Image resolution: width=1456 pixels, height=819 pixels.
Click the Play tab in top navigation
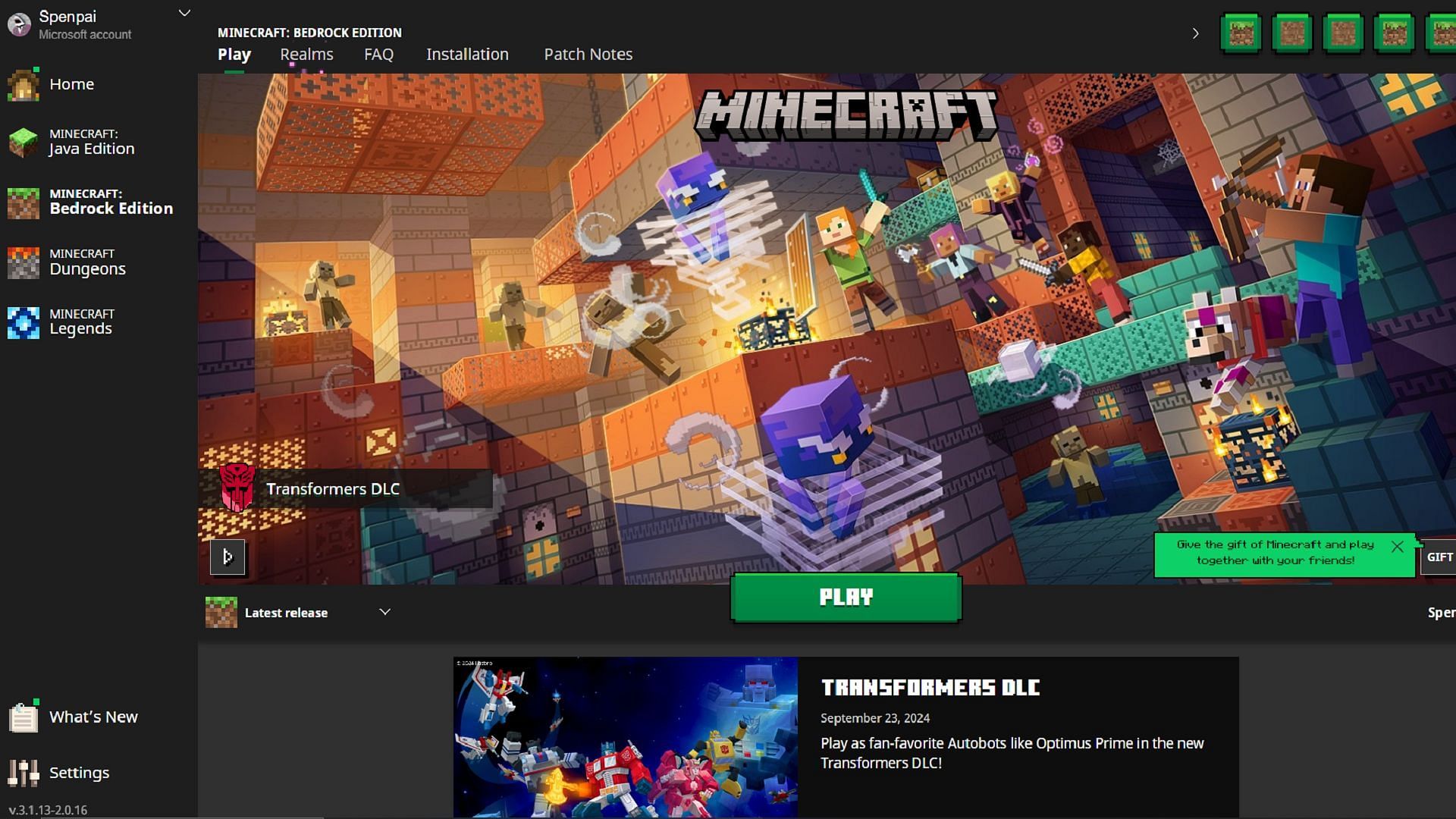tap(234, 54)
